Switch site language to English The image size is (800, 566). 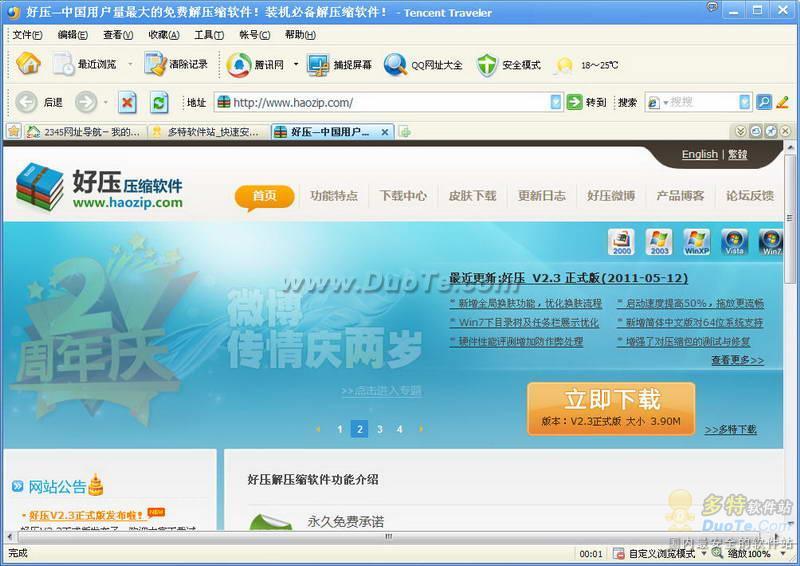[699, 154]
